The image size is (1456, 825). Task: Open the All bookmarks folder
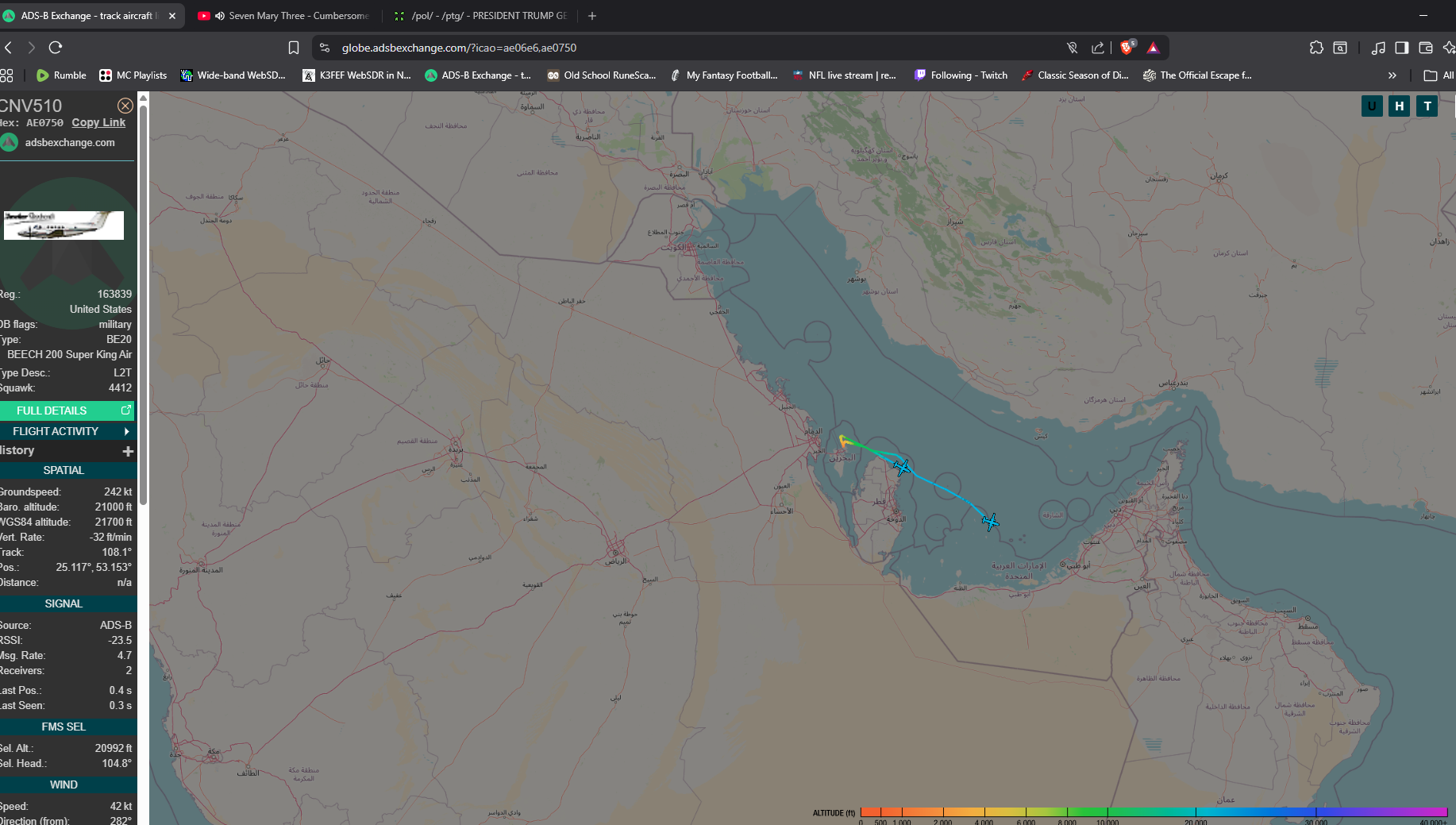click(1439, 75)
